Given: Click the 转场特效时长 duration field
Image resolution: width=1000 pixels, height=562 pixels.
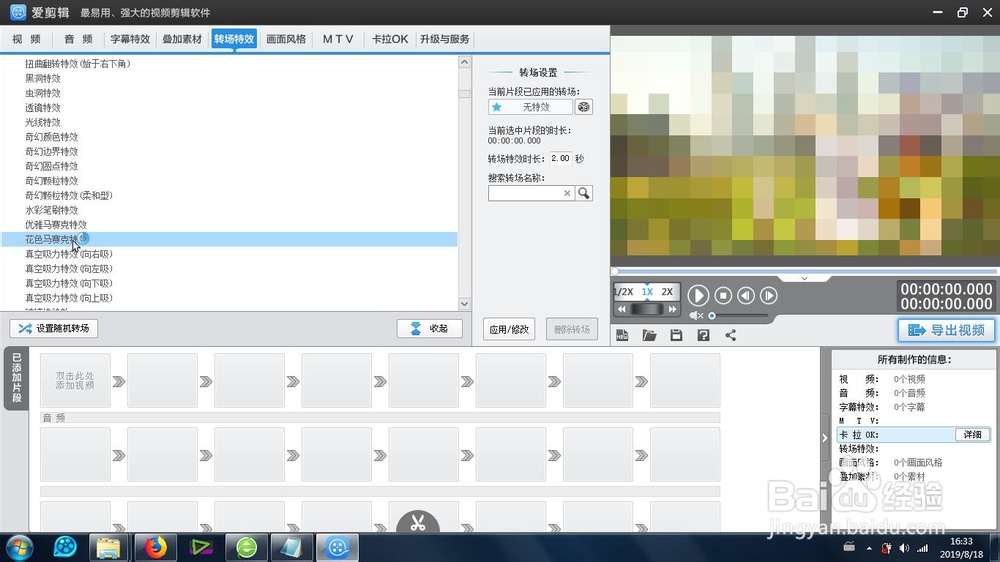Looking at the screenshot, I should point(561,158).
